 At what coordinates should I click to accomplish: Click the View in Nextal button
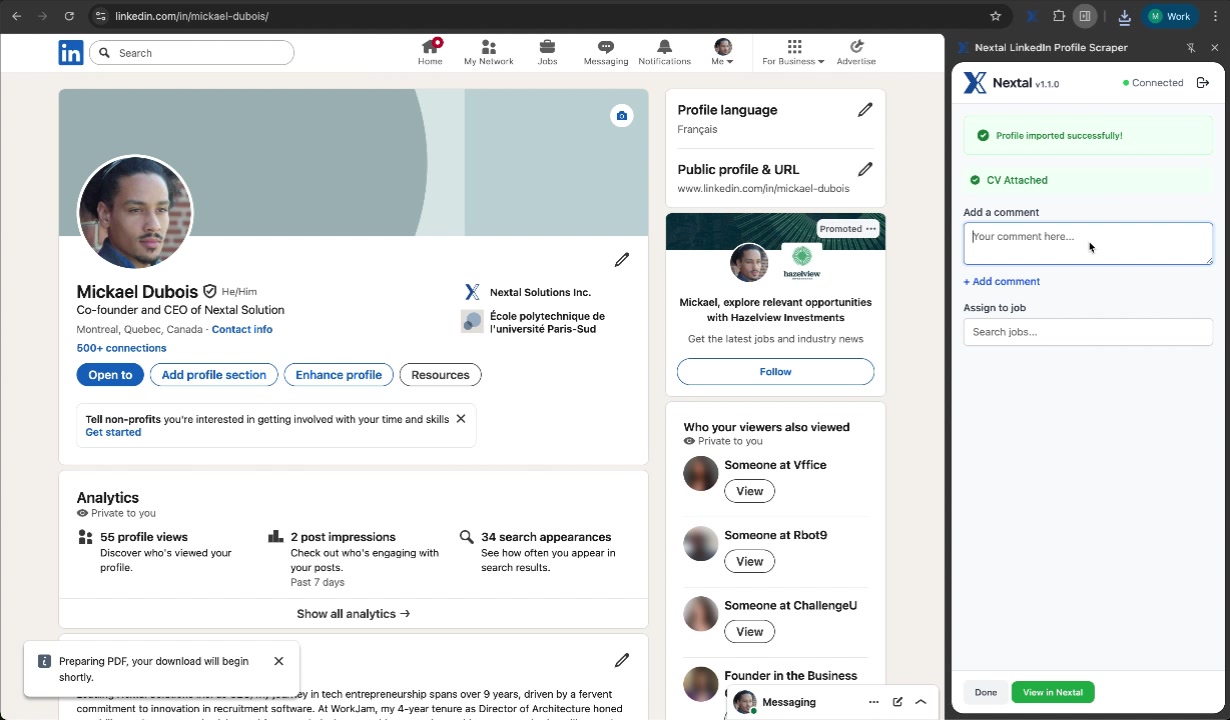(1052, 692)
